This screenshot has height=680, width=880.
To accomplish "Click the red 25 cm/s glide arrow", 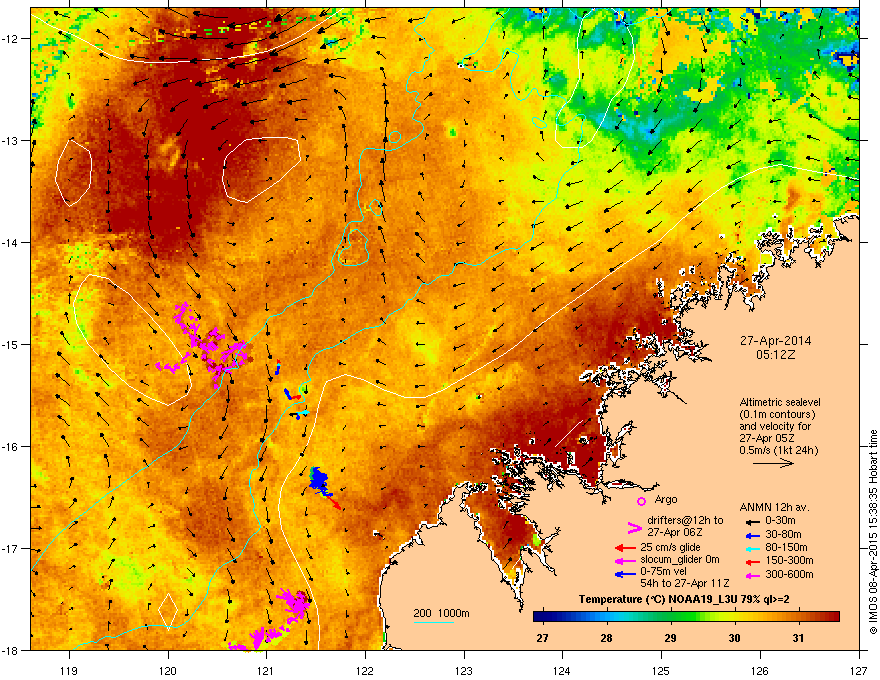I will pos(625,548).
